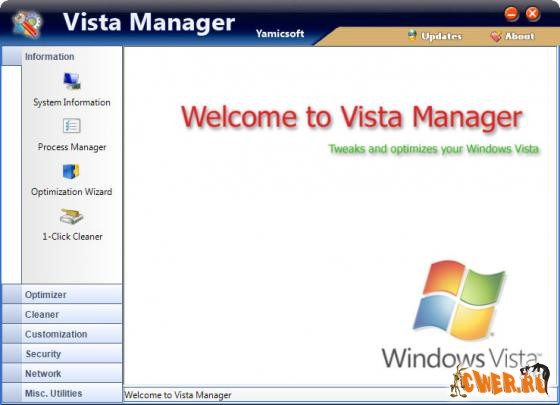The height and width of the screenshot is (405, 560).
Task: Select the Information section header
Action: point(62,56)
